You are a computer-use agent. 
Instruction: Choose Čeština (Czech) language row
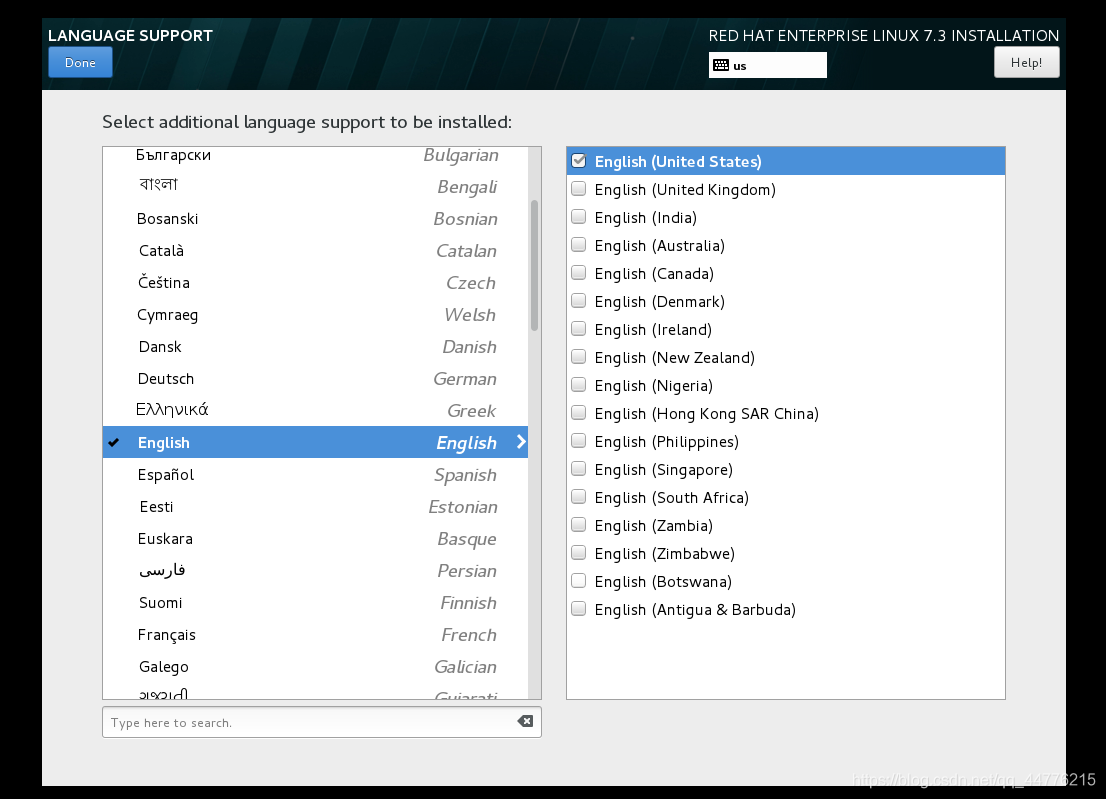(315, 283)
